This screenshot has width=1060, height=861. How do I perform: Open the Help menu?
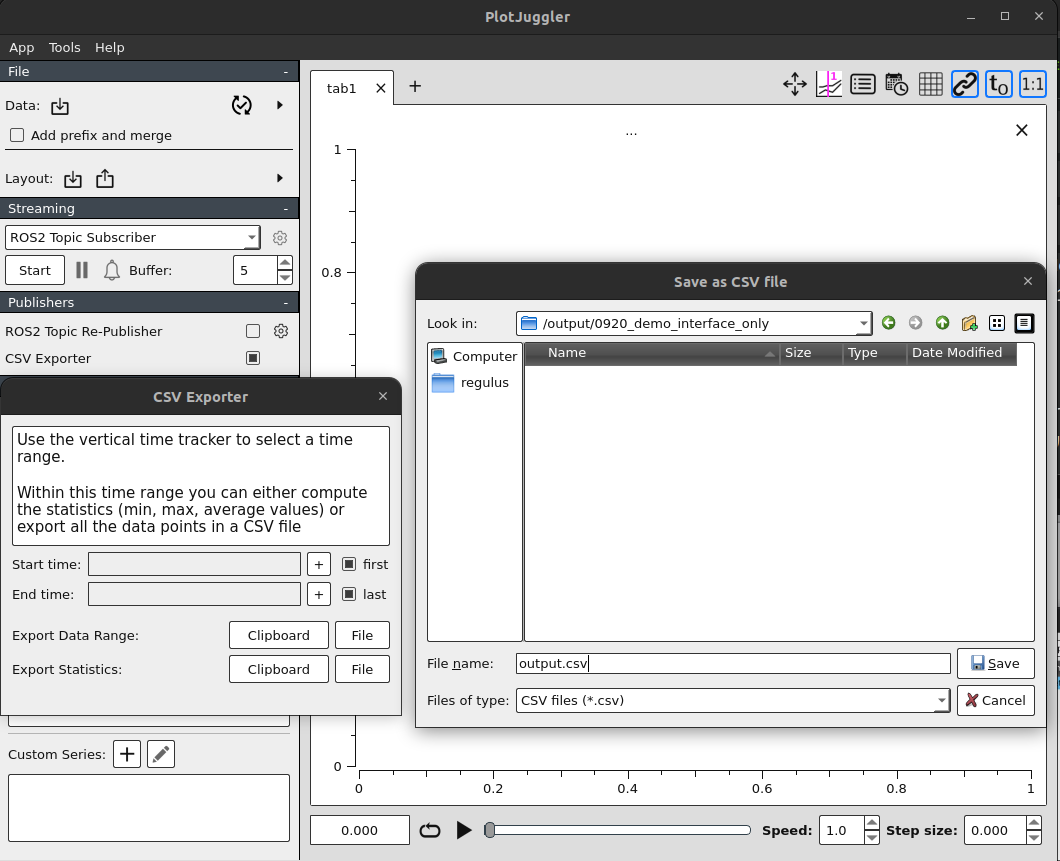pos(110,47)
